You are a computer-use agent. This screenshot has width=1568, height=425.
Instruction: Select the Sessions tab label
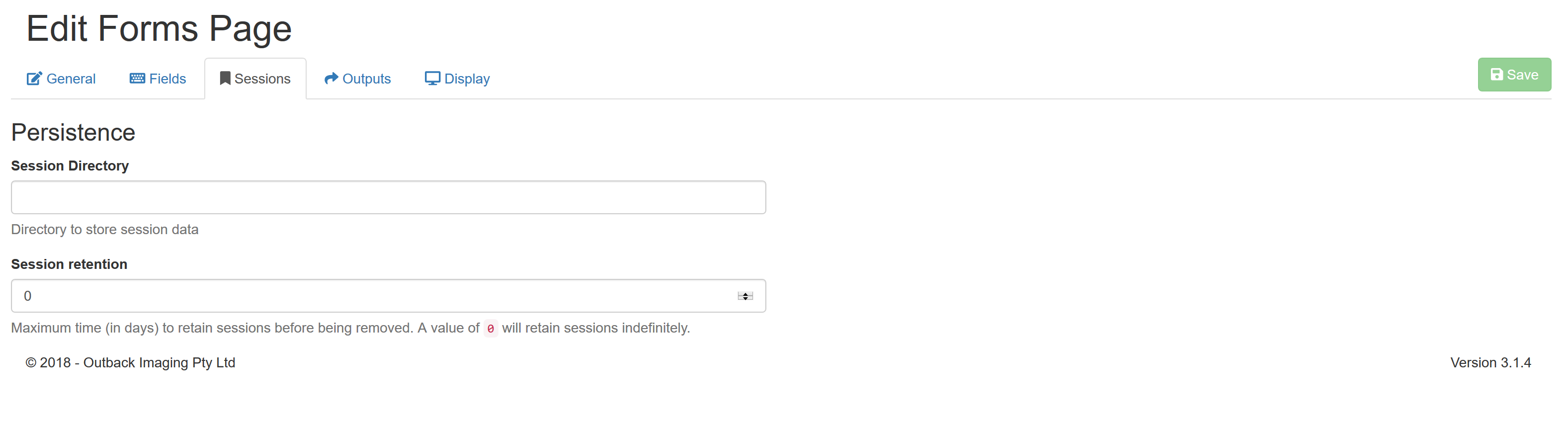262,79
